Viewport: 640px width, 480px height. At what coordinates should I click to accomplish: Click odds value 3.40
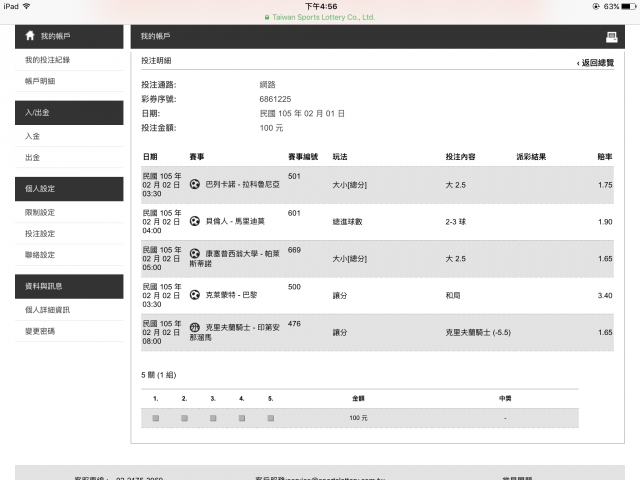point(605,296)
